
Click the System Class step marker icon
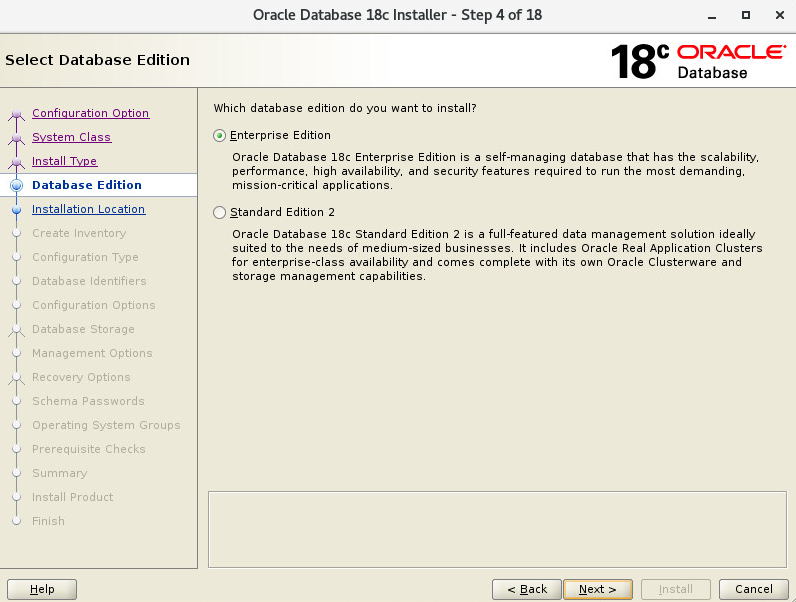(x=16, y=138)
